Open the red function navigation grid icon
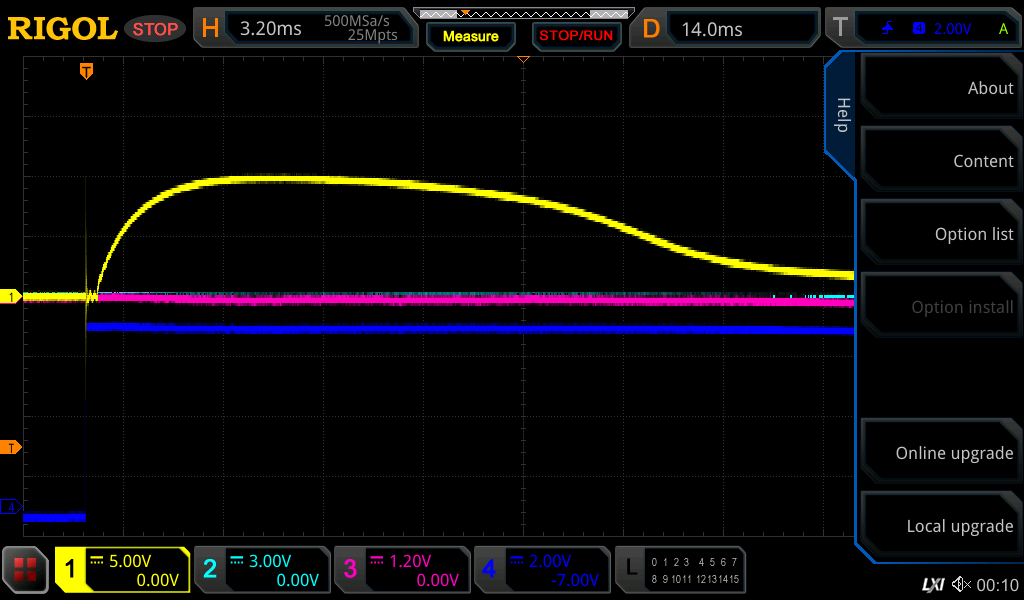Image resolution: width=1024 pixels, height=600 pixels. pos(26,569)
